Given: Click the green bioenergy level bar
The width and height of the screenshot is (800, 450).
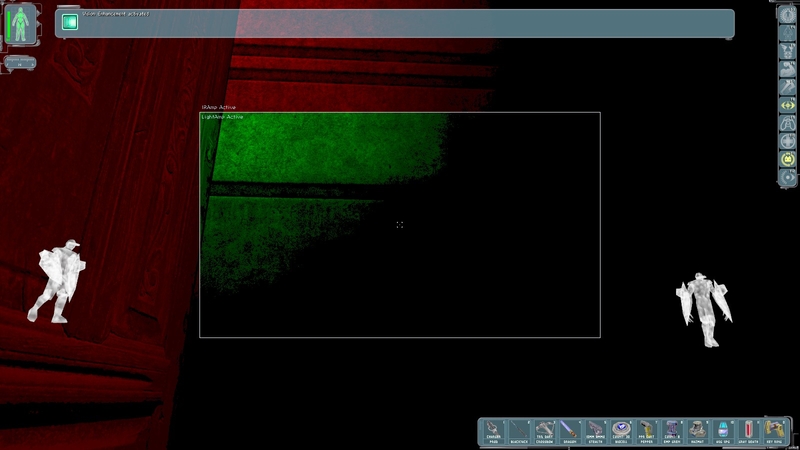Looking at the screenshot, I should (x=9, y=26).
